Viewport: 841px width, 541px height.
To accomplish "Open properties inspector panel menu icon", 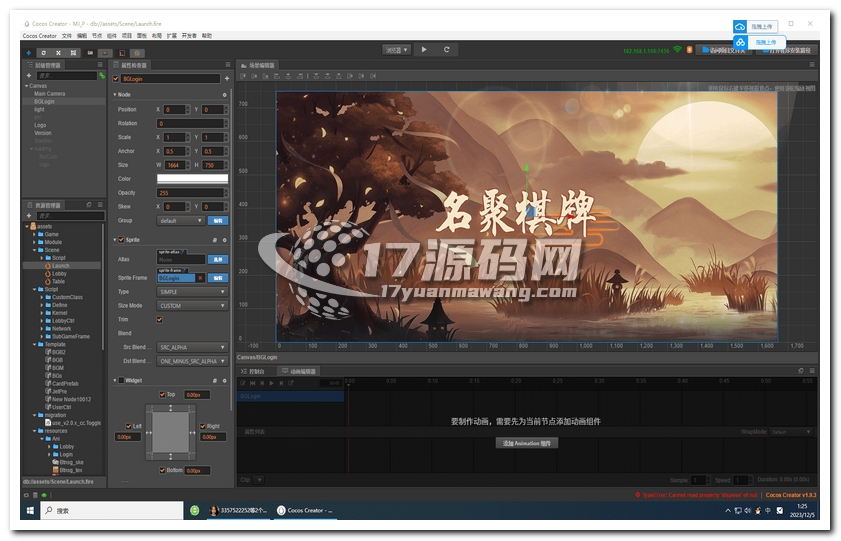I will tap(227, 64).
